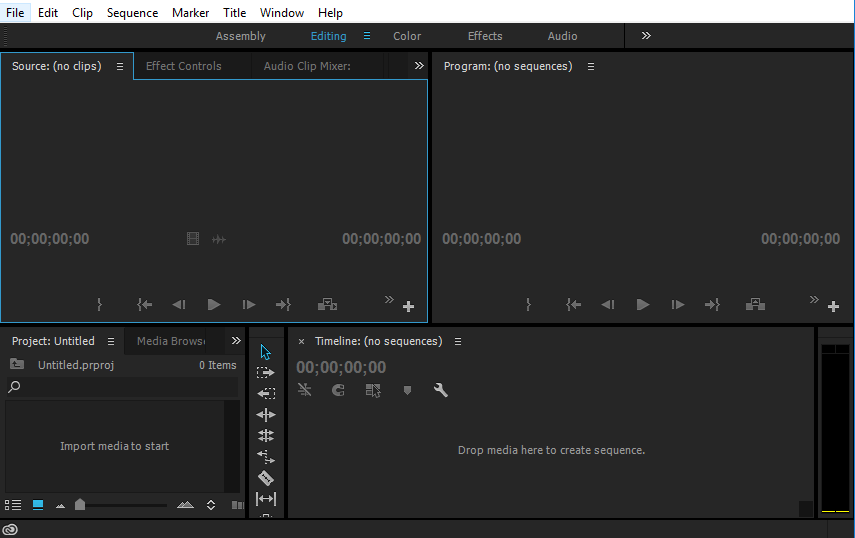Open the Program panel menu

pos(591,67)
